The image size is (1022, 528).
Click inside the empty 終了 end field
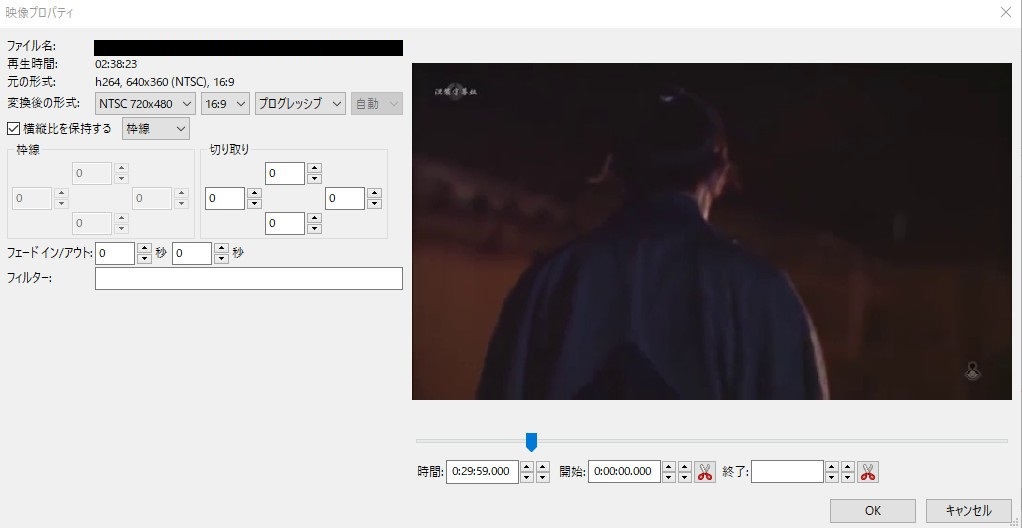click(x=787, y=471)
